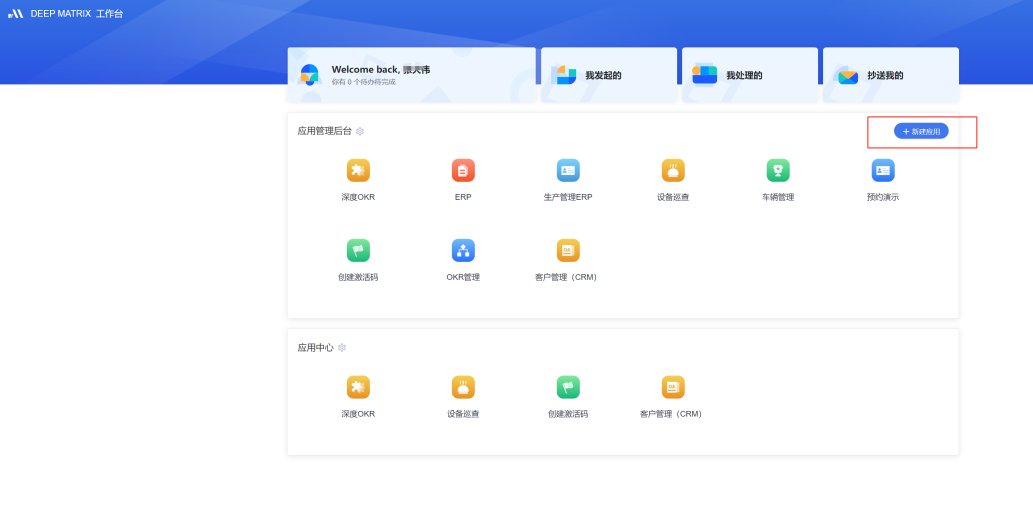
Task: Click the '你有 0 个待办待完成' text
Action: tap(364, 82)
